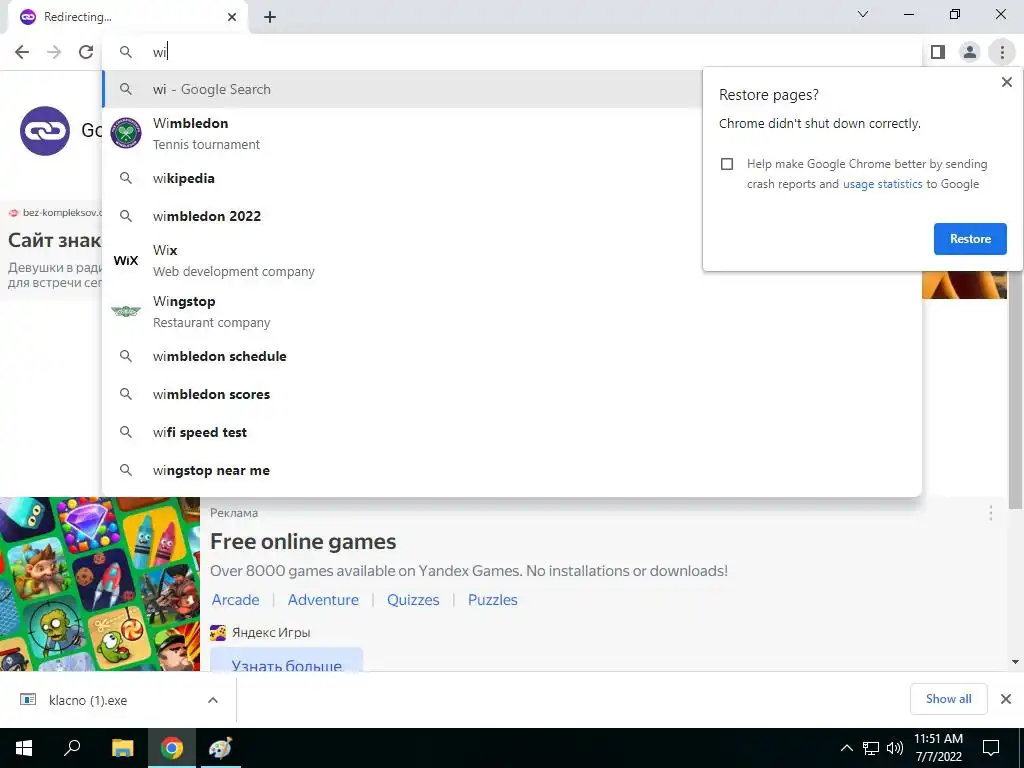Reload the page with the refresh icon
Image resolution: width=1024 pixels, height=768 pixels.
86,52
